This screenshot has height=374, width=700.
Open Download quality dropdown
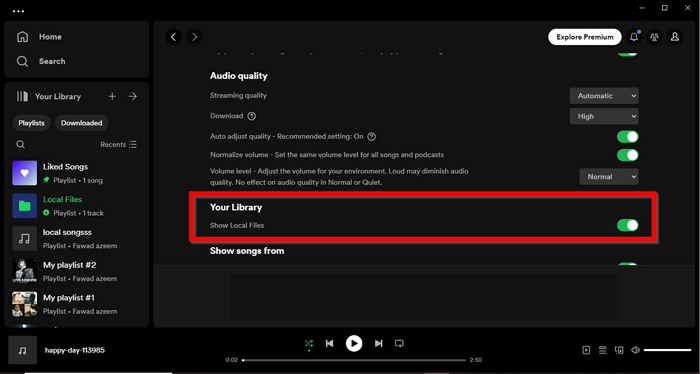click(x=604, y=116)
